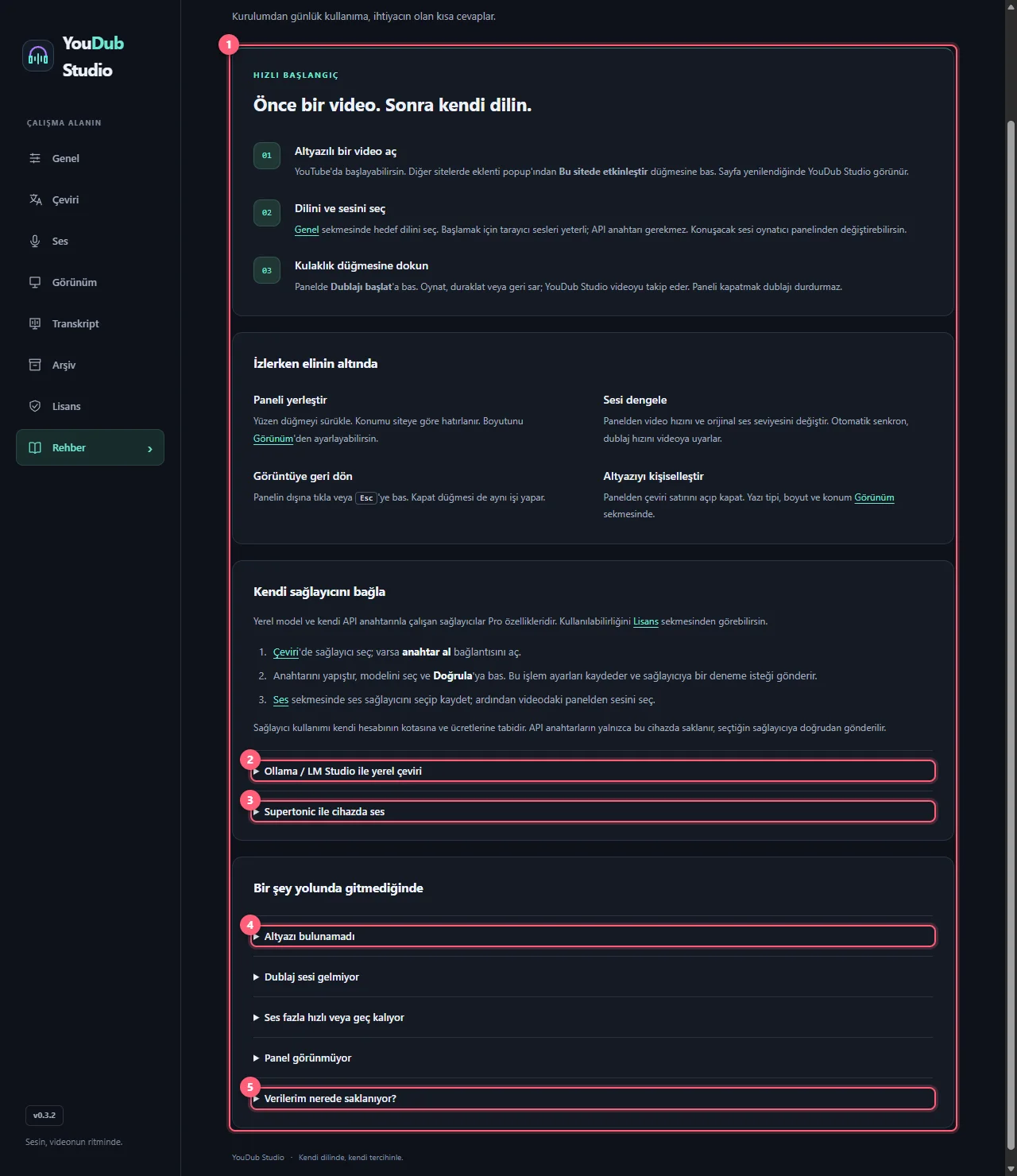Viewport: 1017px width, 1176px height.
Task: Click the YouDub Studio headphone logo
Action: pos(38,56)
